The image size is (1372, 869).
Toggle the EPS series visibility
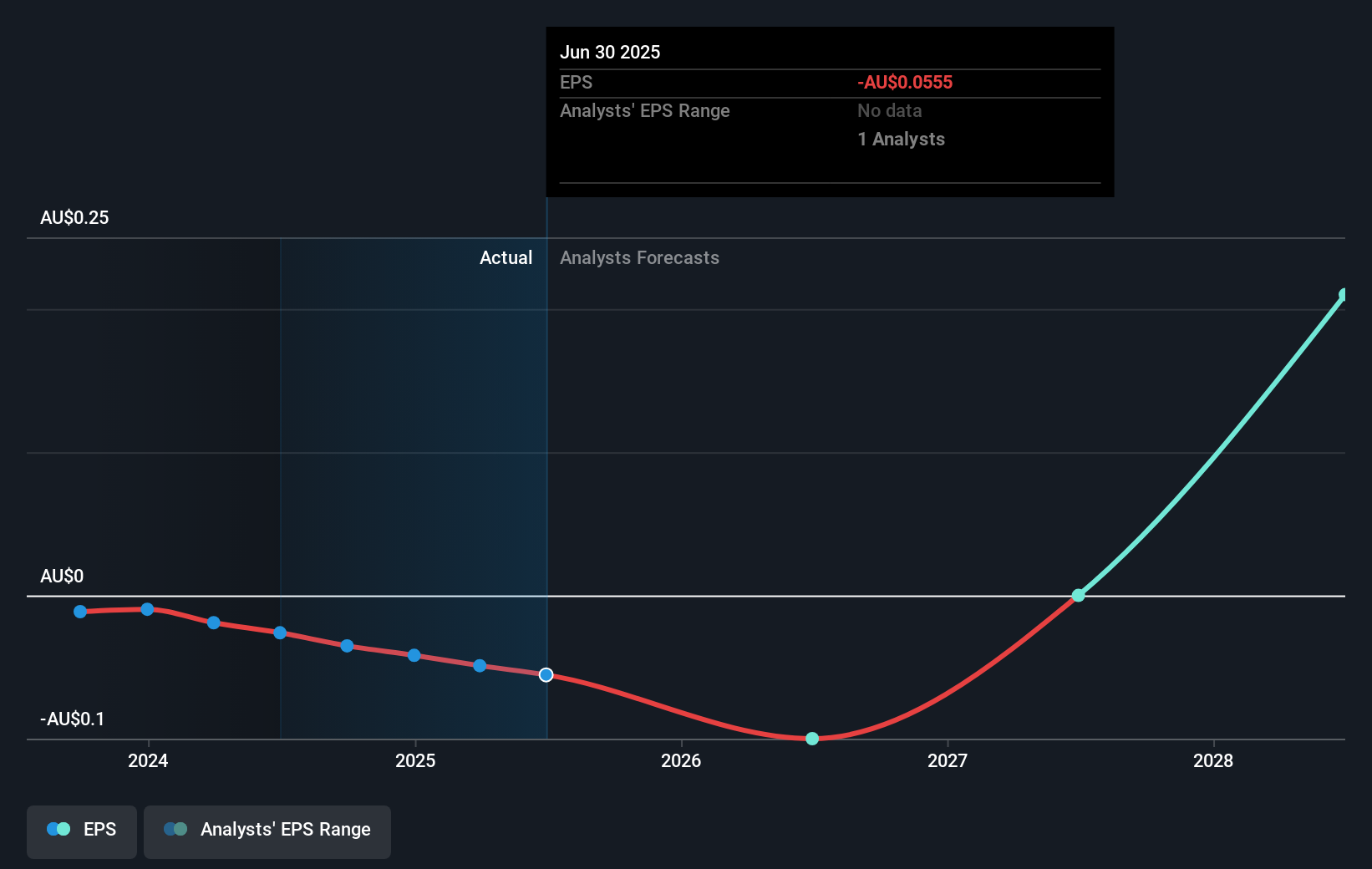81,831
